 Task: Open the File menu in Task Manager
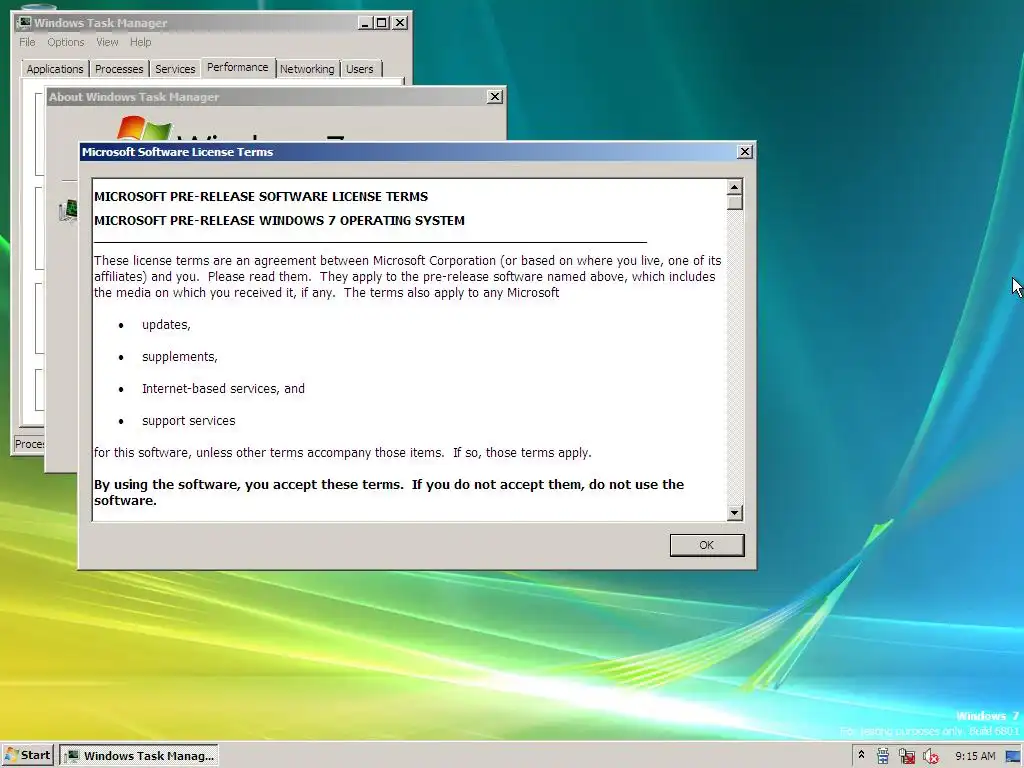27,42
